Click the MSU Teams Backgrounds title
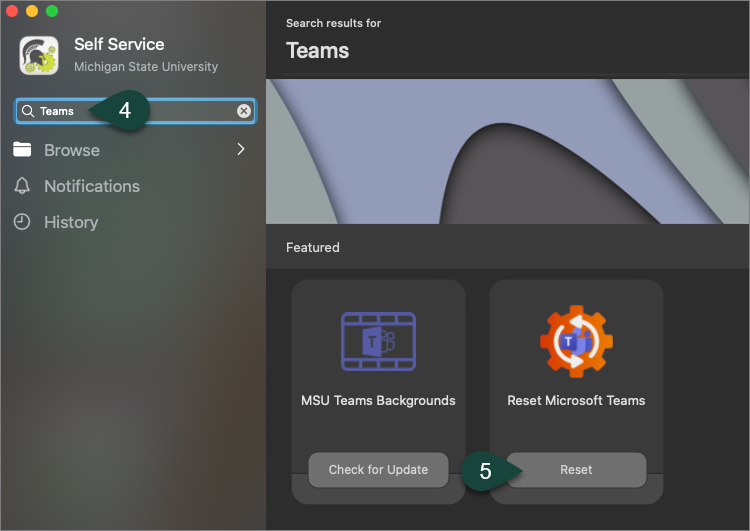This screenshot has height=531, width=750. (378, 400)
